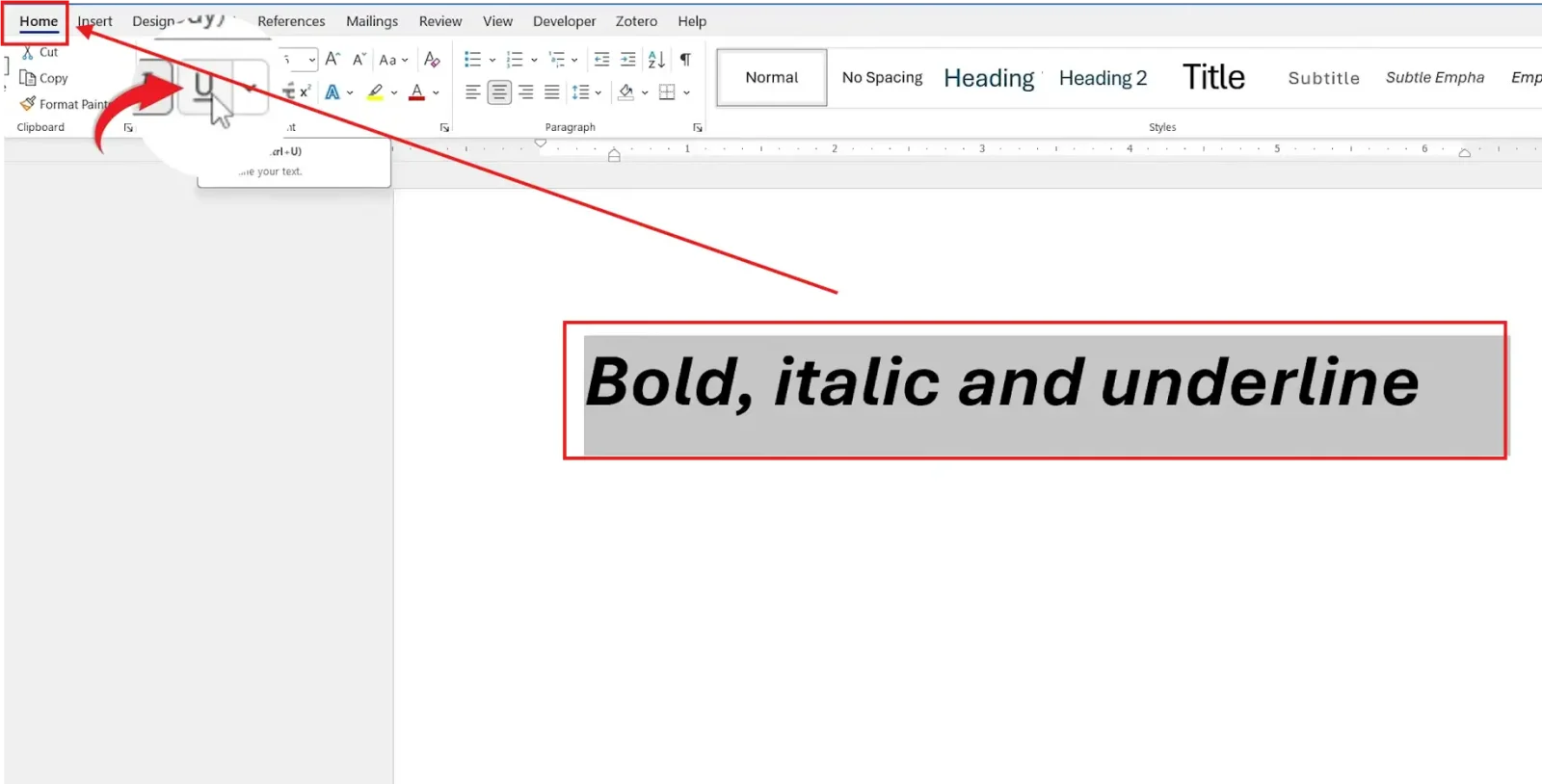Click the first line indent ruler marker

(541, 144)
